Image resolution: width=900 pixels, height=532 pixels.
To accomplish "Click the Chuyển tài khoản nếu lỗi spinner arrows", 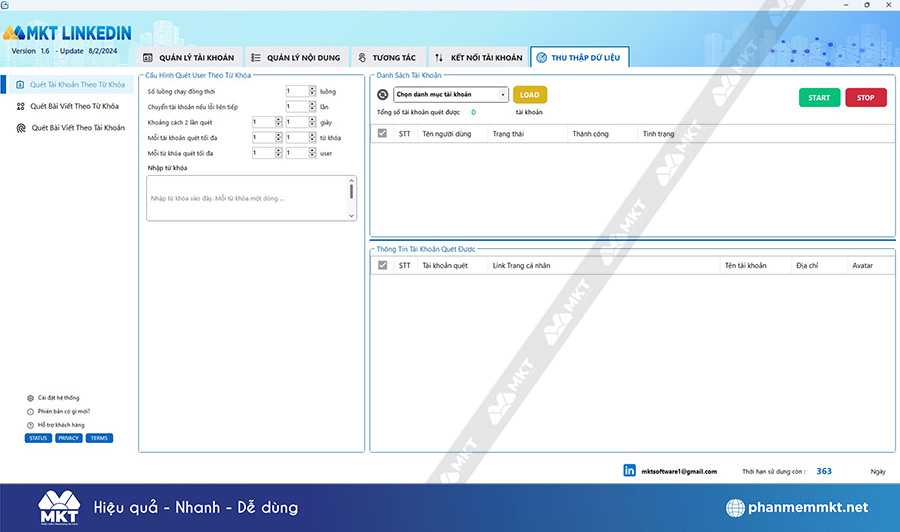I will 312,107.
